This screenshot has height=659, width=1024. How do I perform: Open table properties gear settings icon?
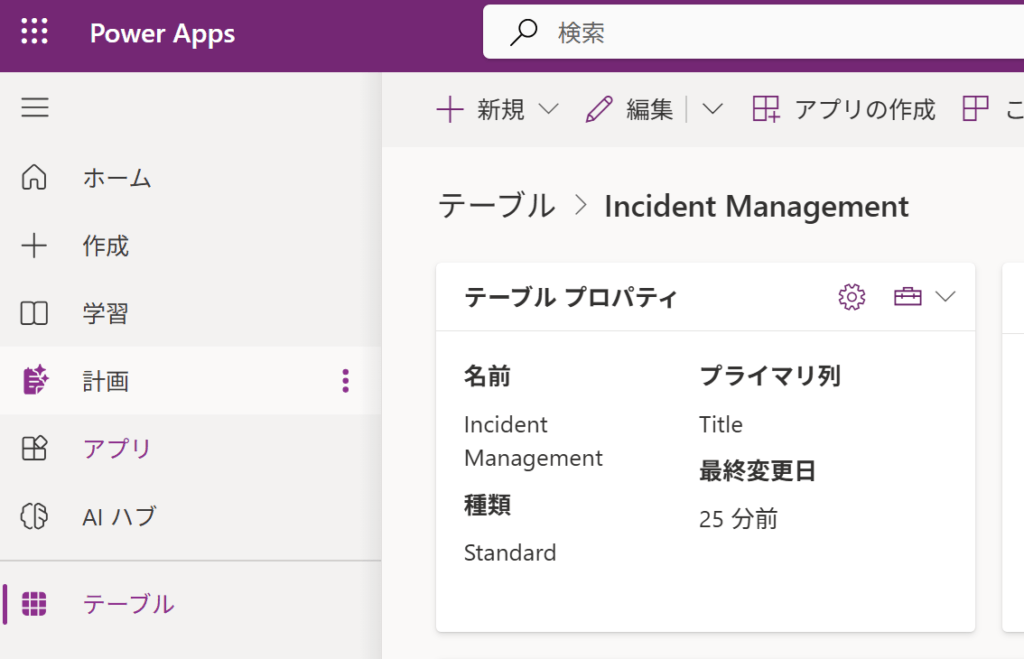851,297
